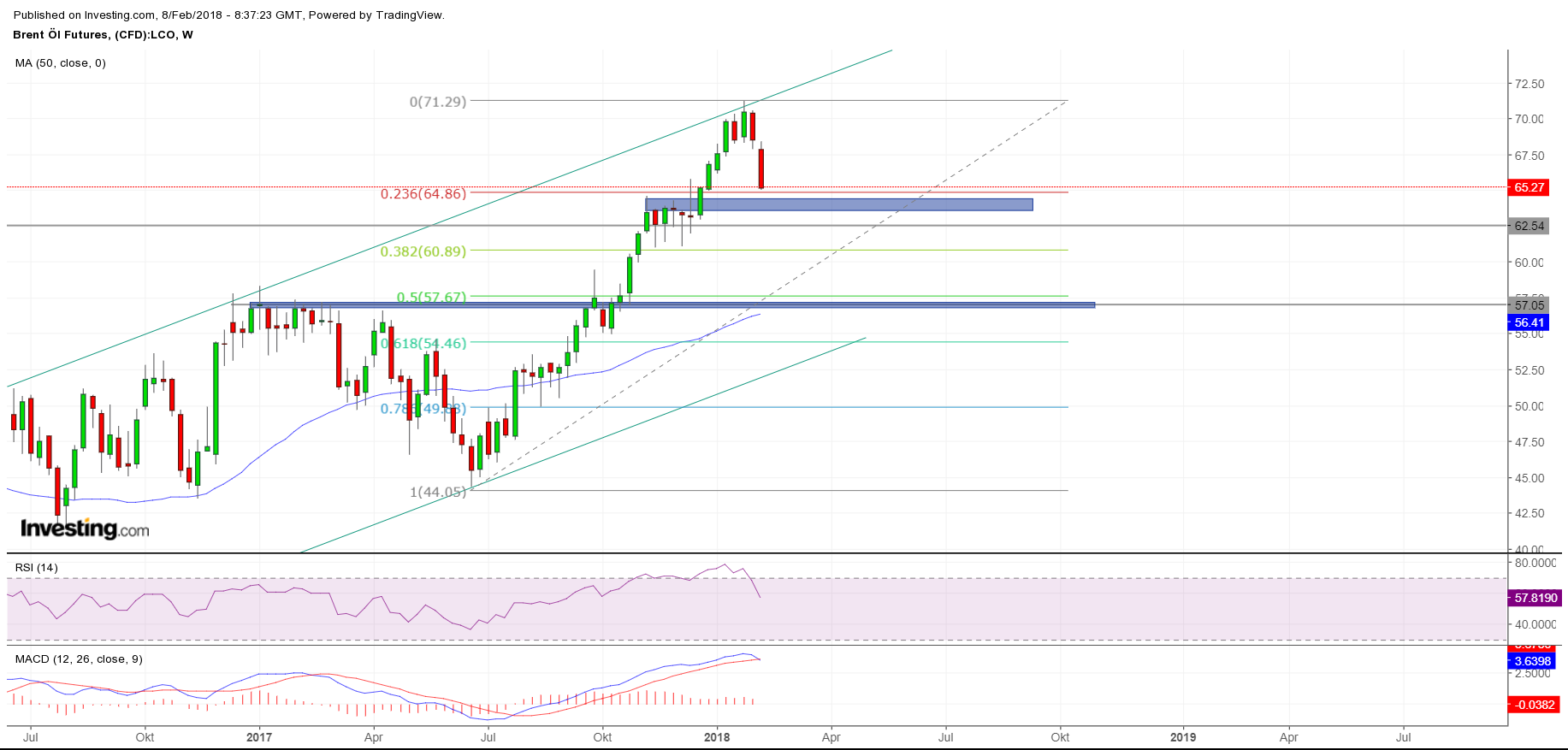Click the MACD (12, 26, close, 9) label
Viewport: 1568px width, 750px height.
[x=79, y=659]
